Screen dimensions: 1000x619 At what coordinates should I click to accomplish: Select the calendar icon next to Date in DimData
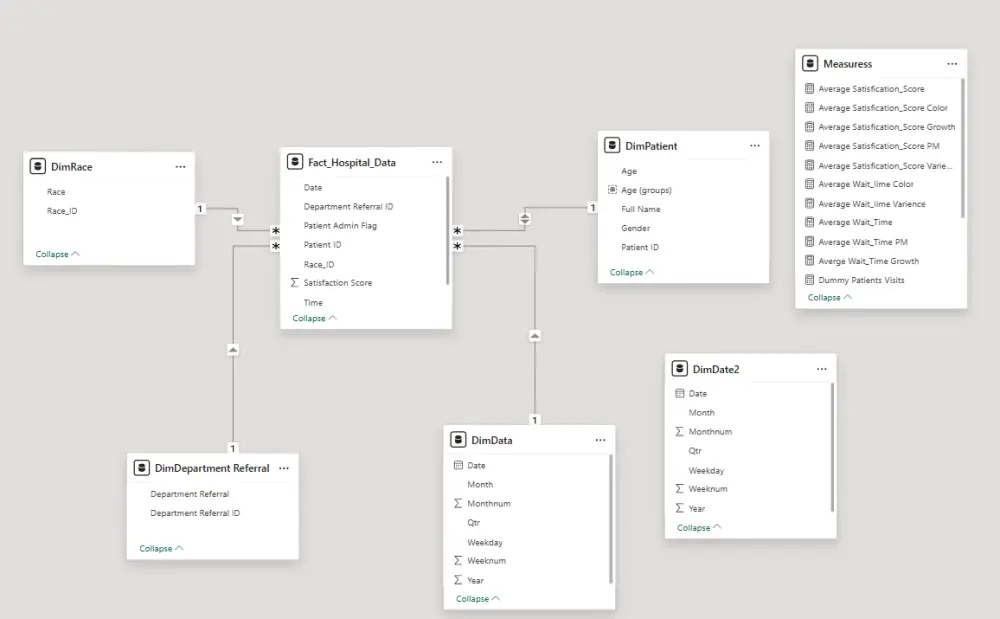(457, 464)
